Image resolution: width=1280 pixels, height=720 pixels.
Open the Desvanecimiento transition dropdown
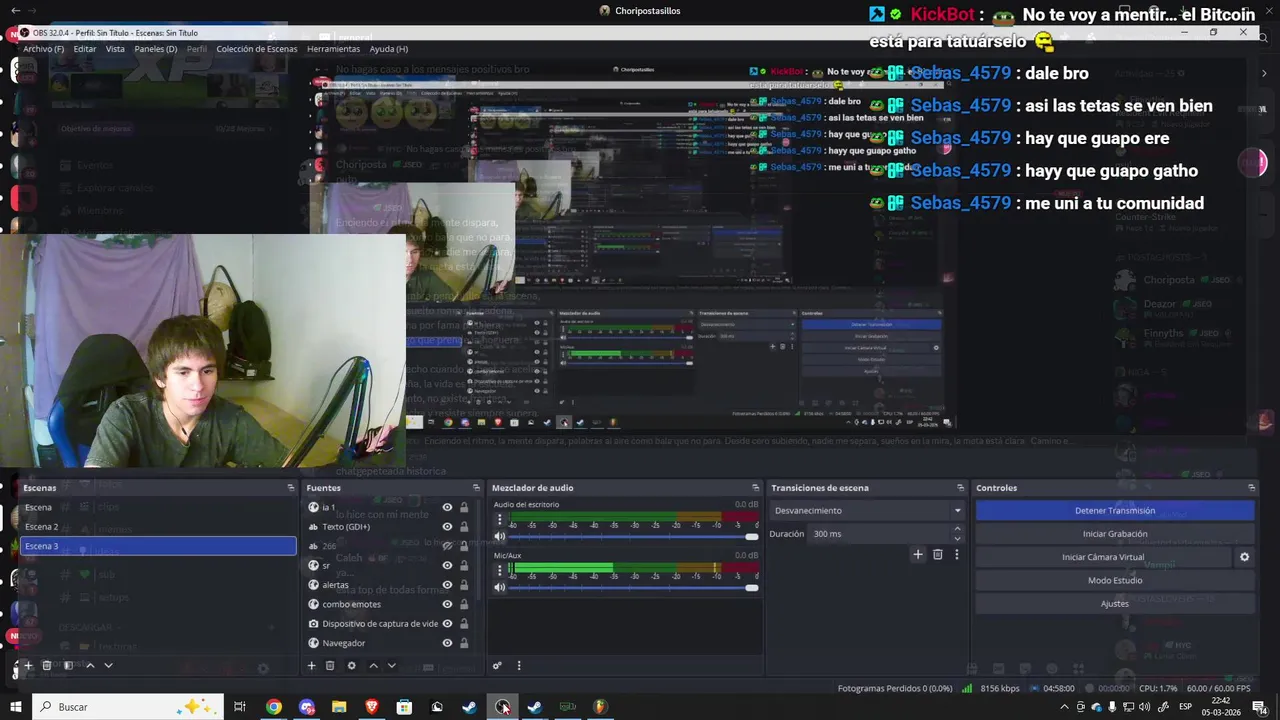[867, 510]
